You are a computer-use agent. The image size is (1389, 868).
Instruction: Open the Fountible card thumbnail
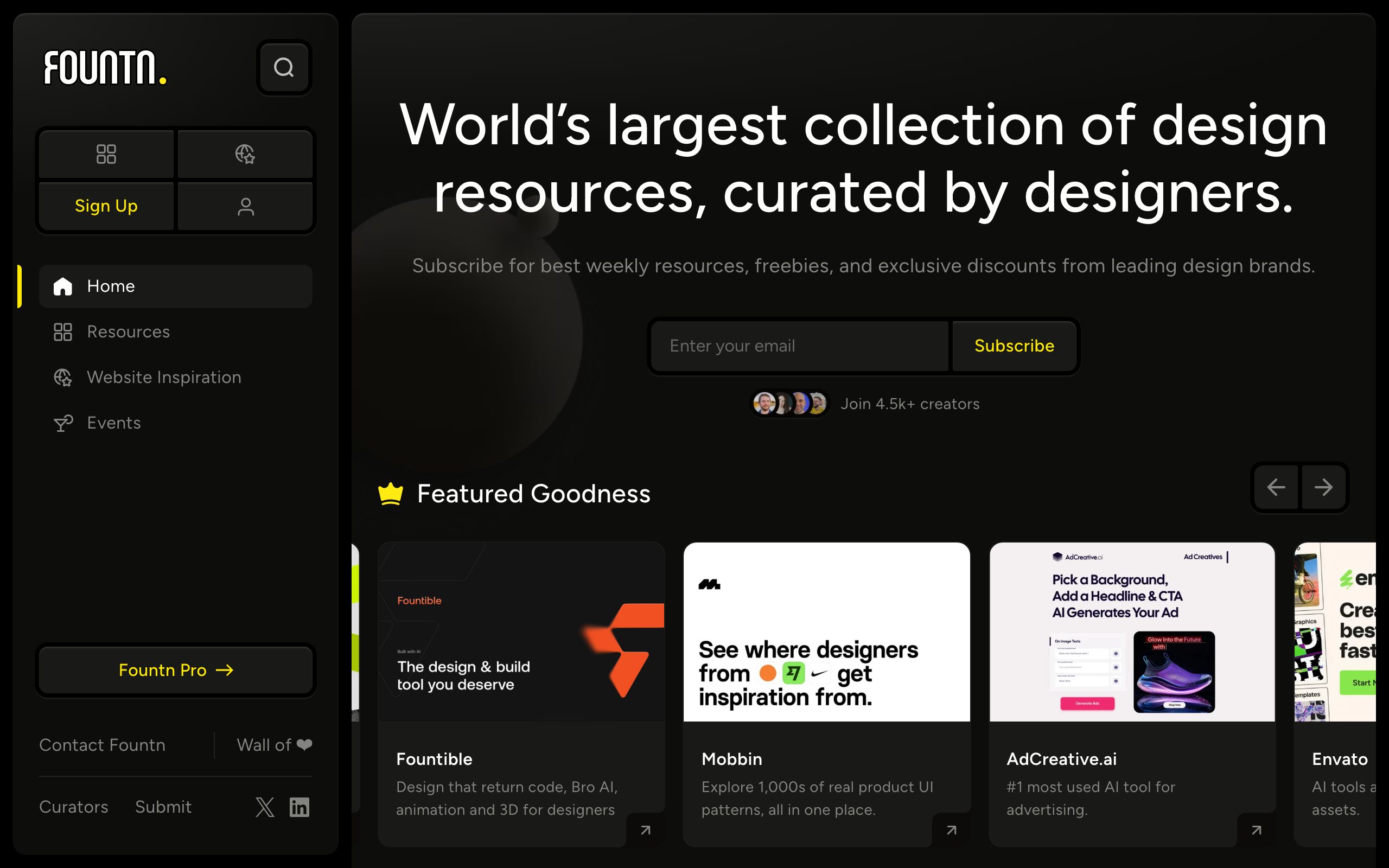pyautogui.click(x=521, y=632)
